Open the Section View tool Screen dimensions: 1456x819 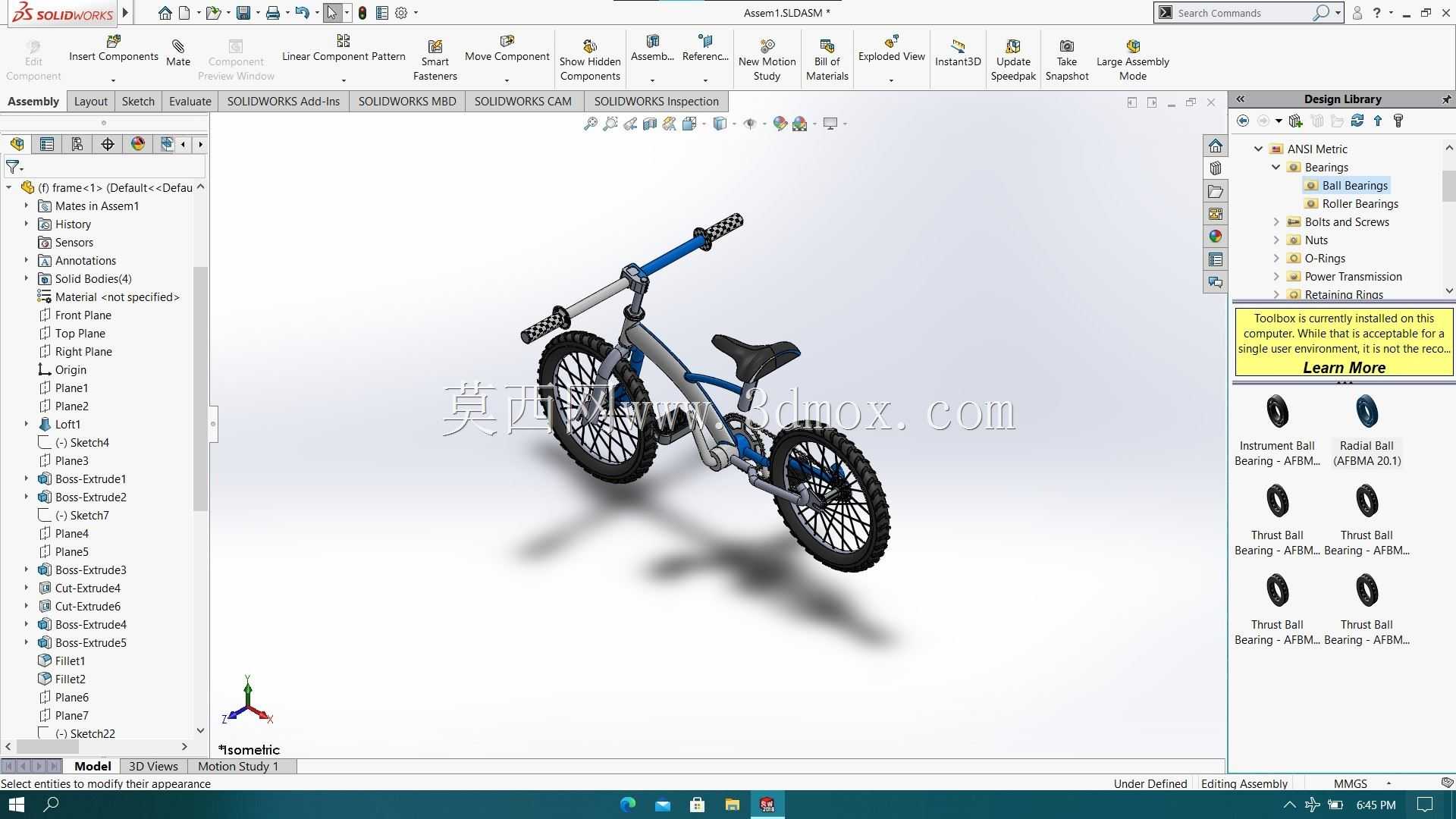coord(650,124)
